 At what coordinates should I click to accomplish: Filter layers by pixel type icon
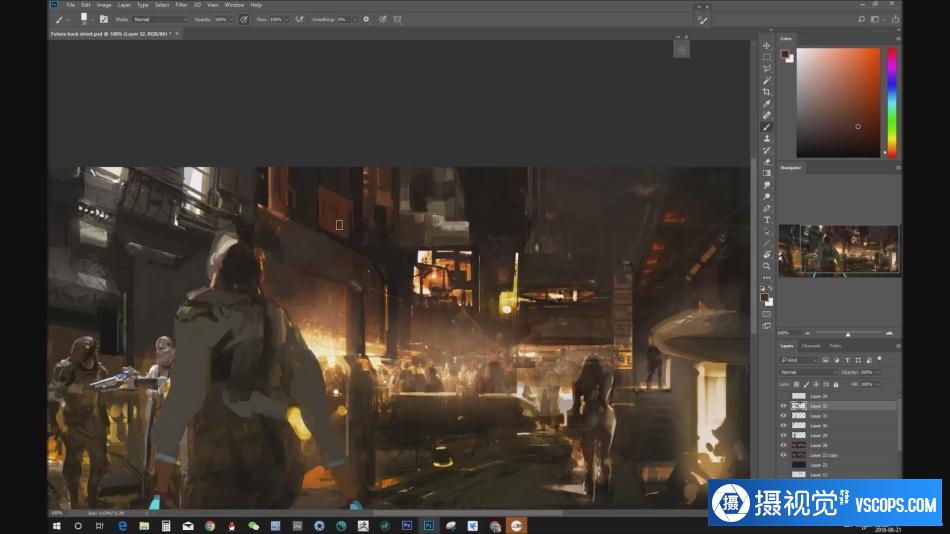[825, 360]
